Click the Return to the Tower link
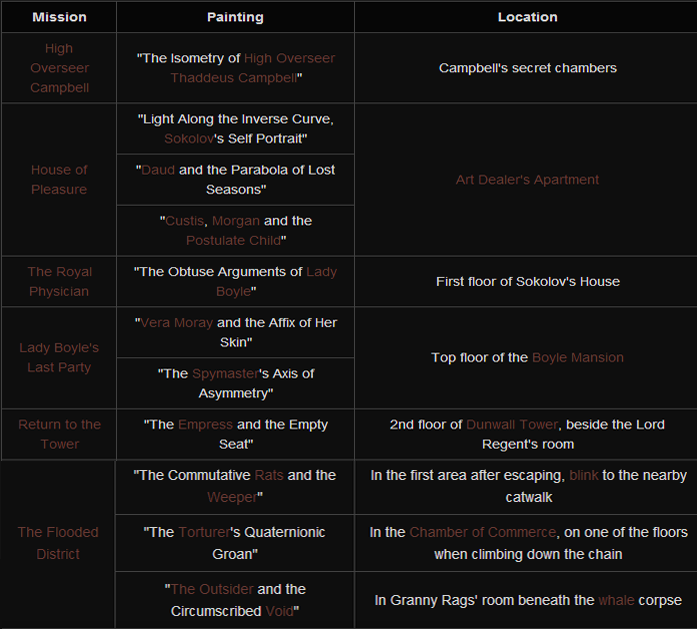 pyautogui.click(x=59, y=434)
